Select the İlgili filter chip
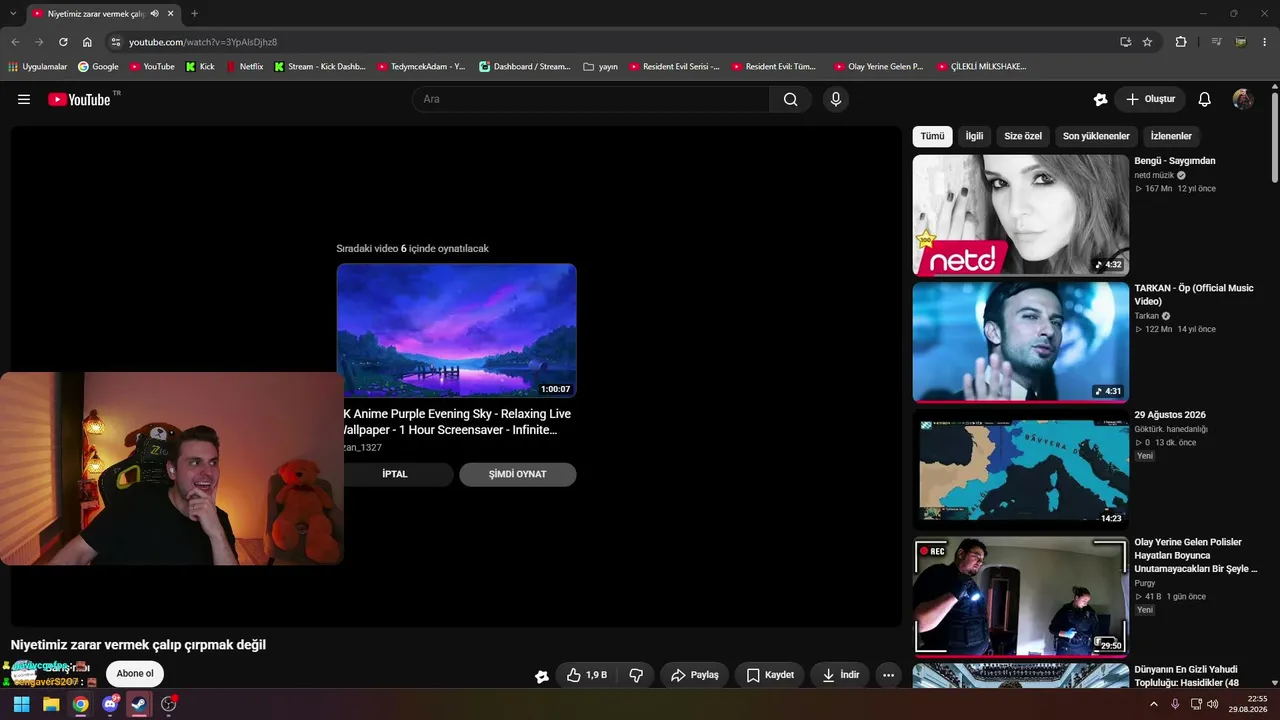 [x=974, y=136]
